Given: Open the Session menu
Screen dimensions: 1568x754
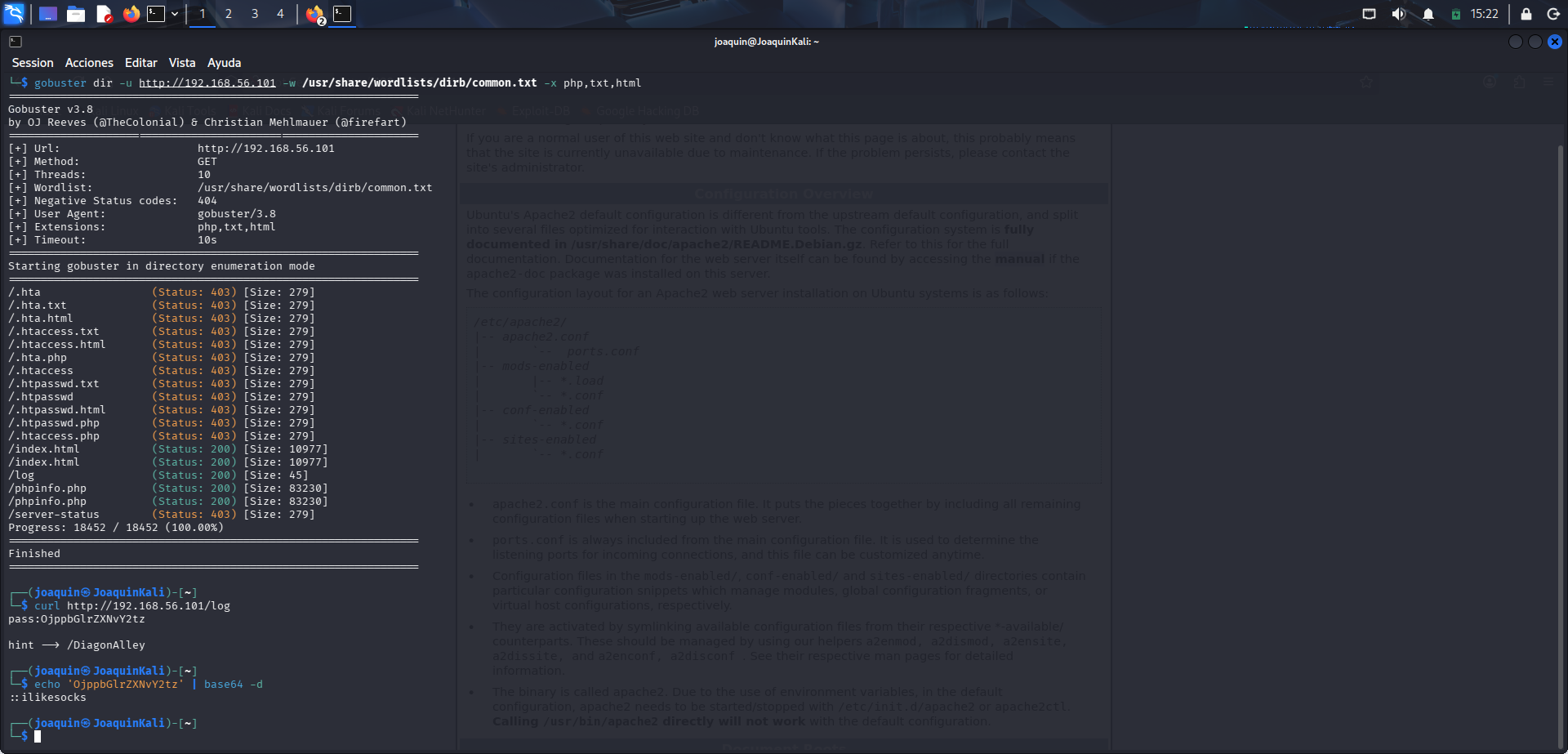Looking at the screenshot, I should [33, 63].
